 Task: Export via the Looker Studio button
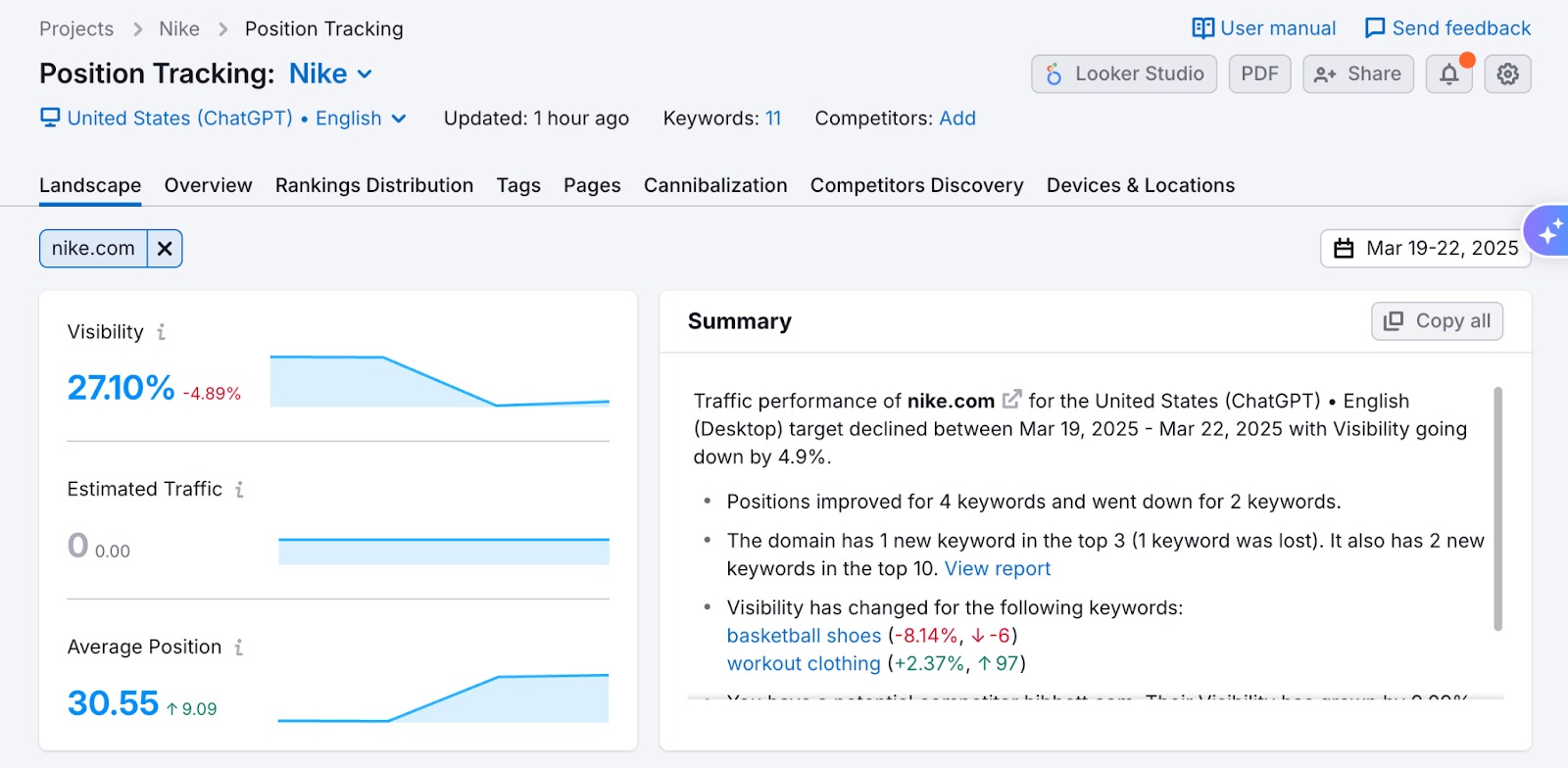(x=1124, y=74)
